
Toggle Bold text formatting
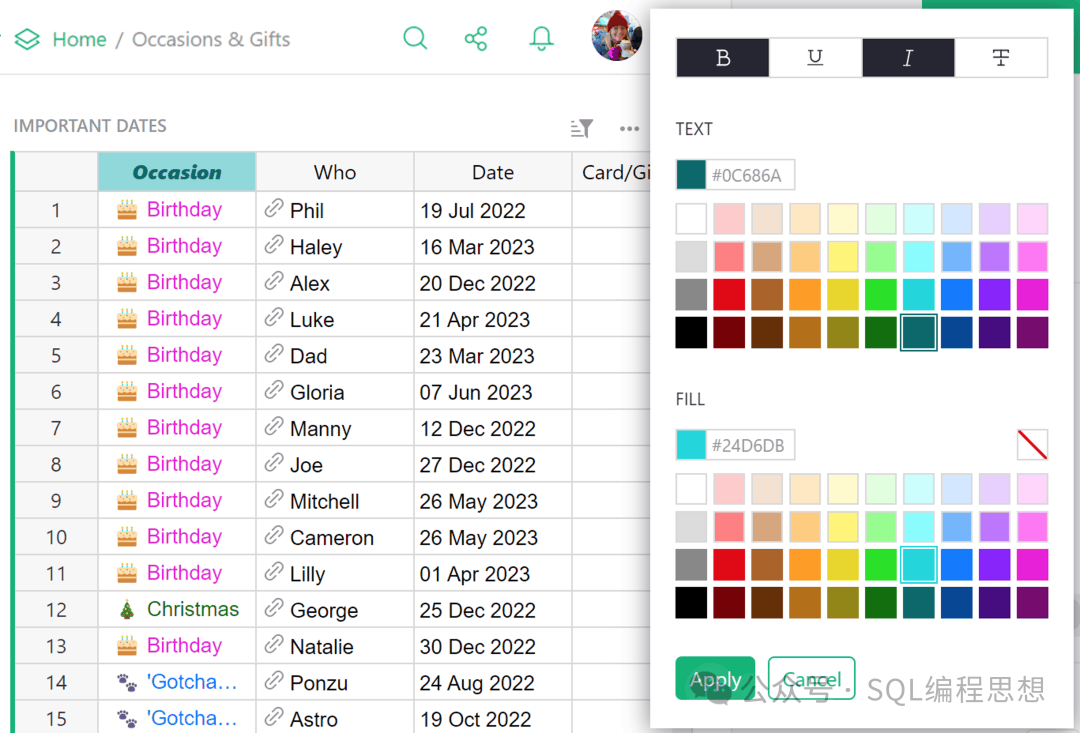(723, 58)
